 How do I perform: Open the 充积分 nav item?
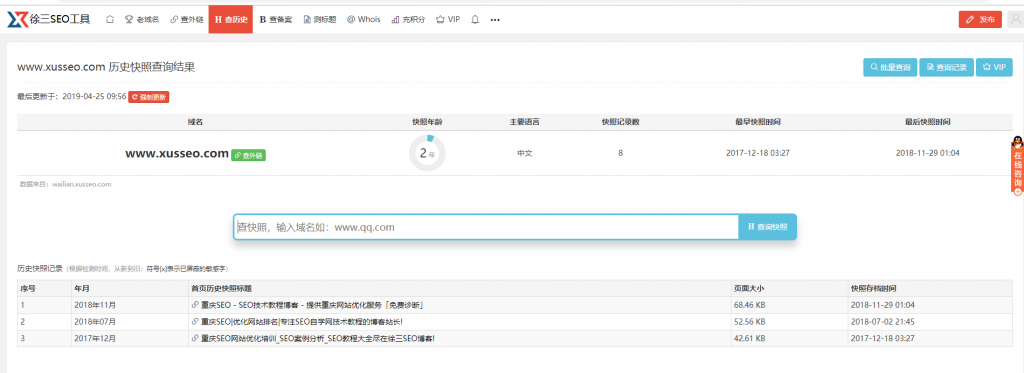pyautogui.click(x=408, y=20)
